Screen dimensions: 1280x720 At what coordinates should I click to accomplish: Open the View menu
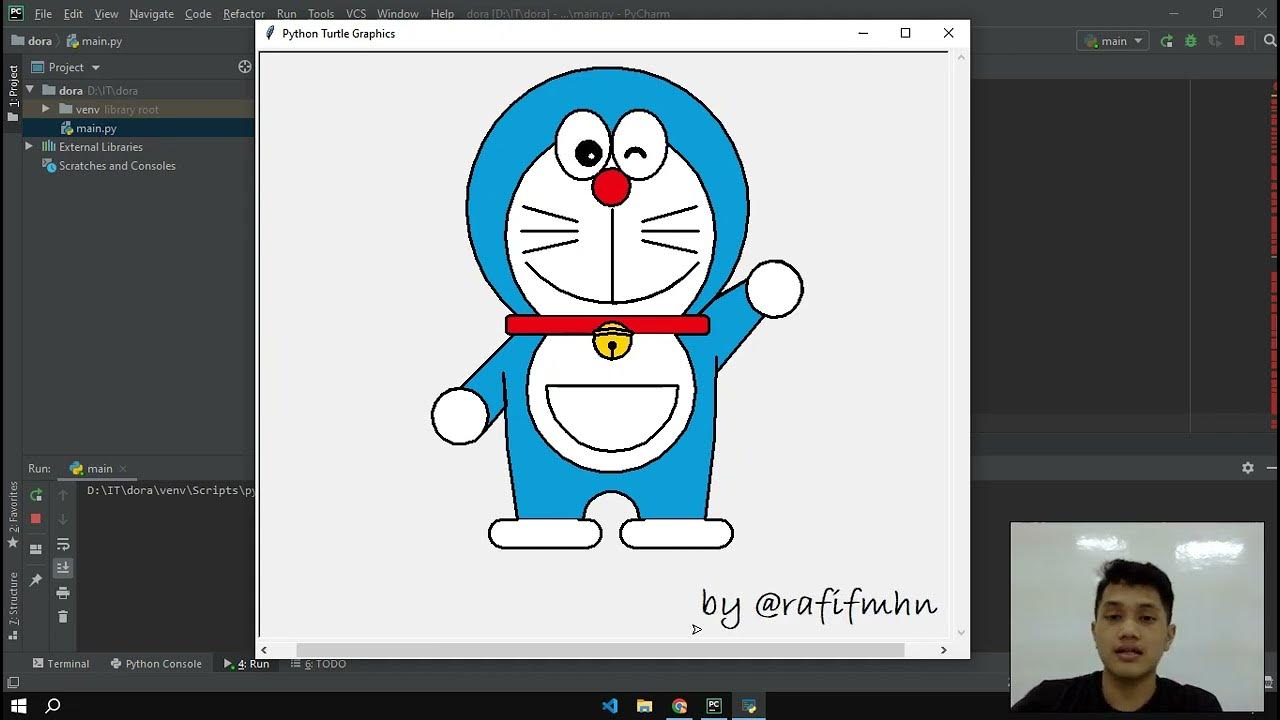(106, 14)
